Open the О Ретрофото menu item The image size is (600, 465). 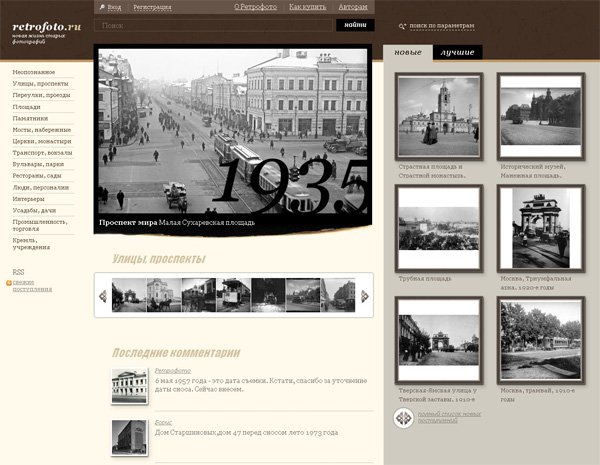tap(256, 7)
